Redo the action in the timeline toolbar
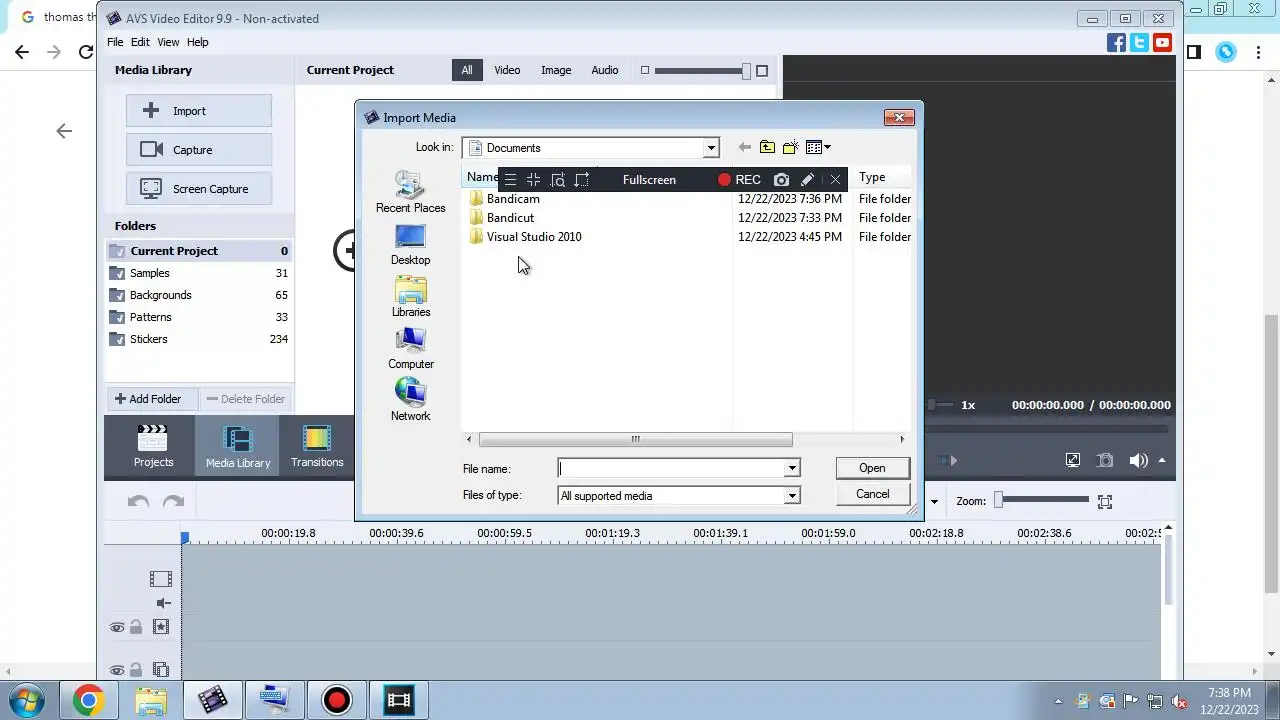 pos(173,502)
